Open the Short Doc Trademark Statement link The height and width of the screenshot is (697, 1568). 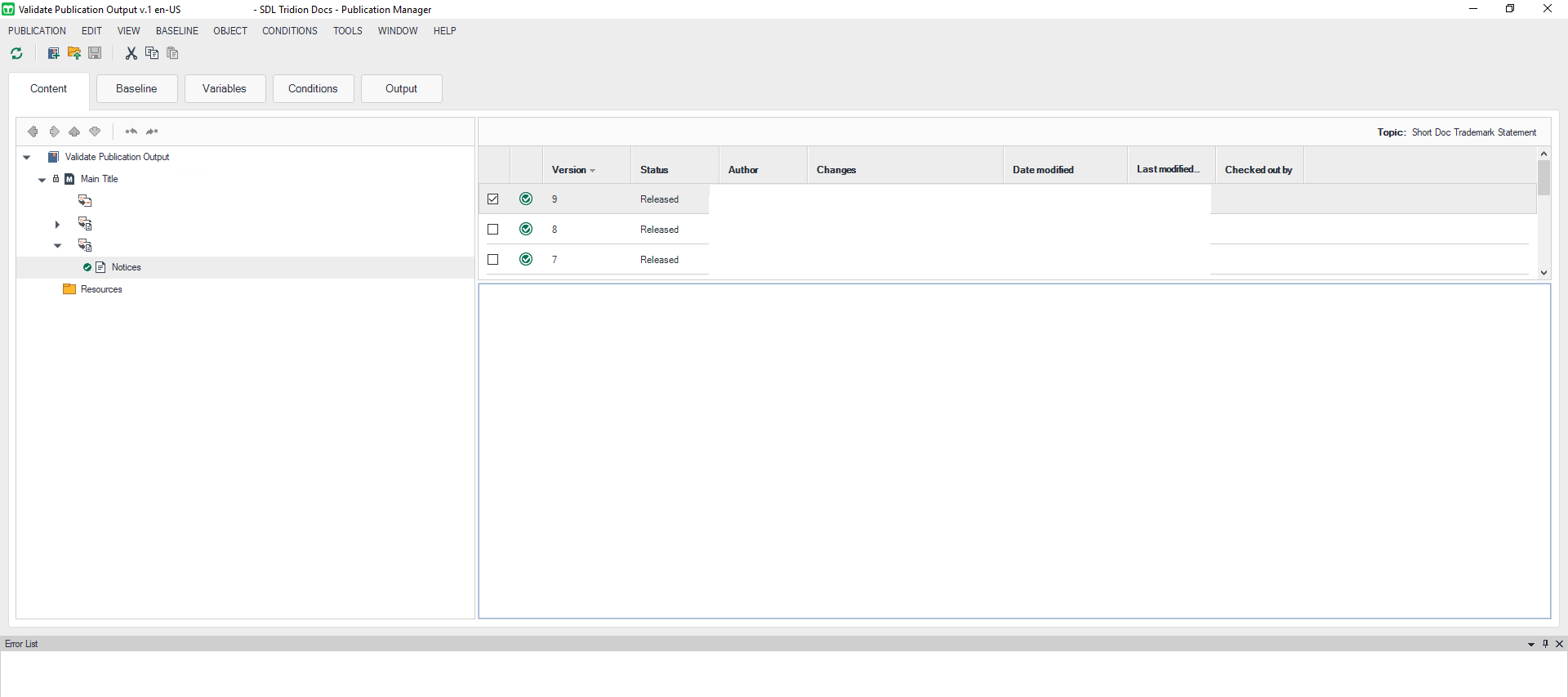click(1473, 132)
